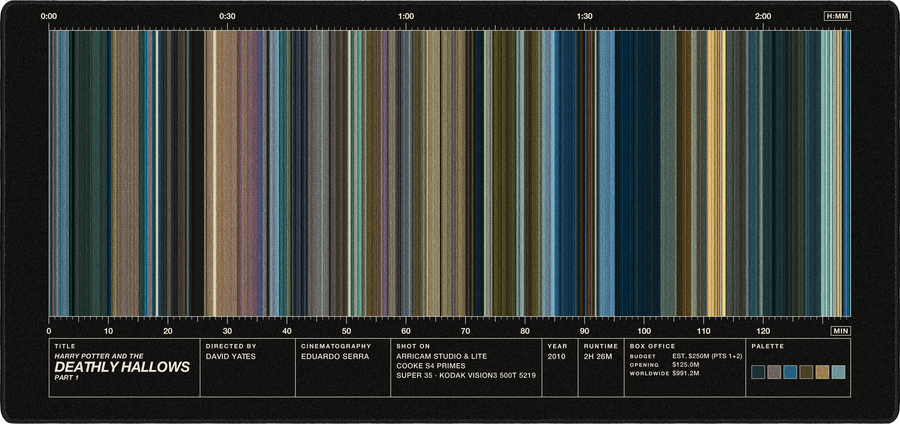Choose the dark olive palette swatch
This screenshot has height=424, width=900.
point(806,372)
